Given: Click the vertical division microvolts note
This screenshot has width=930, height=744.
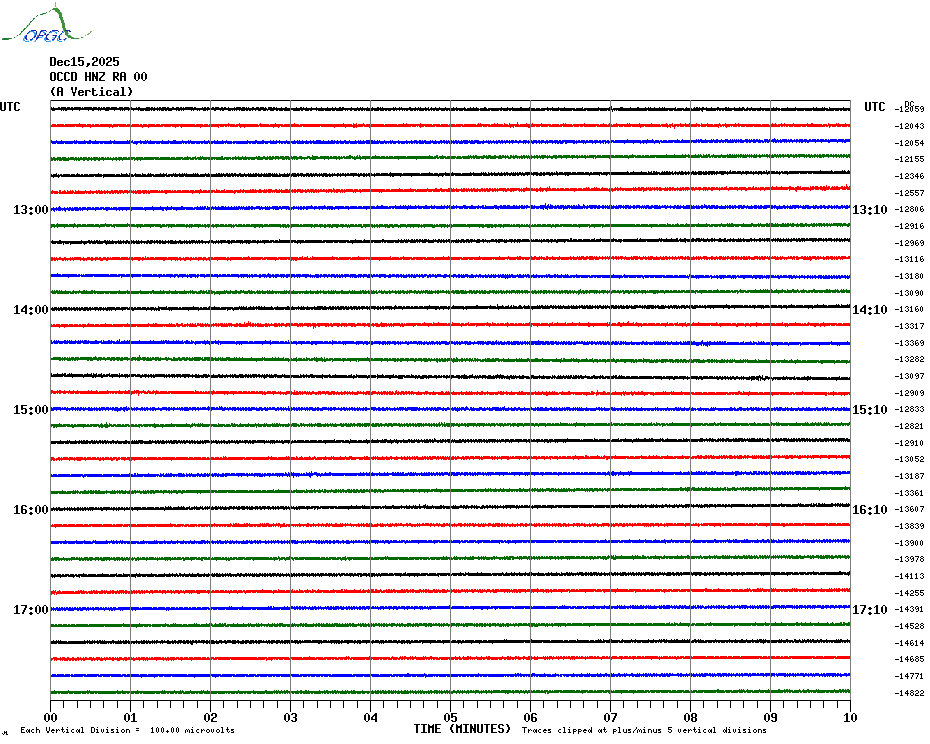Looking at the screenshot, I should (x=127, y=731).
